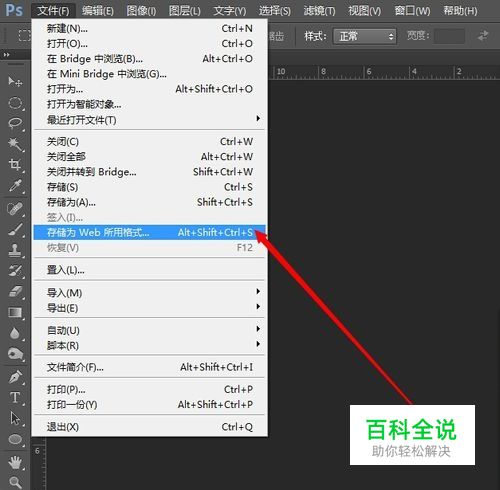500x490 pixels.
Task: Click the 宽度 width input field
Action: (x=449, y=36)
